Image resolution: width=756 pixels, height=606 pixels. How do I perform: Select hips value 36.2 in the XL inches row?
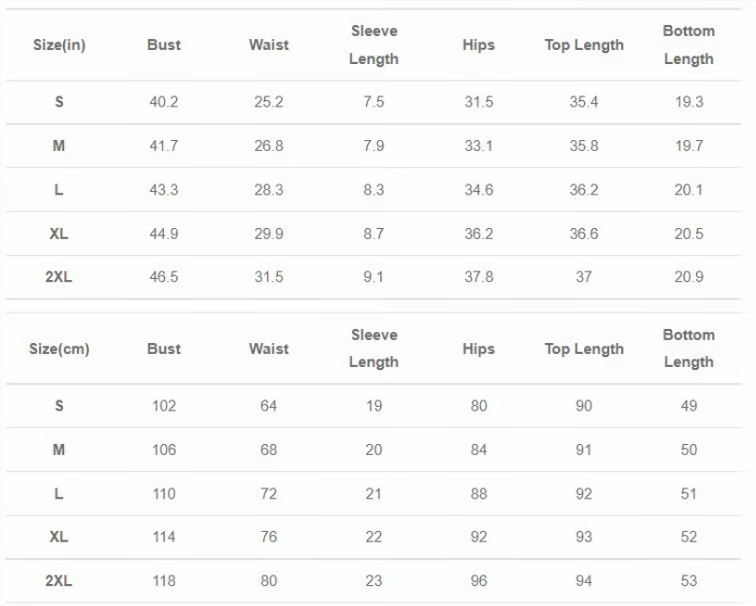coord(479,234)
